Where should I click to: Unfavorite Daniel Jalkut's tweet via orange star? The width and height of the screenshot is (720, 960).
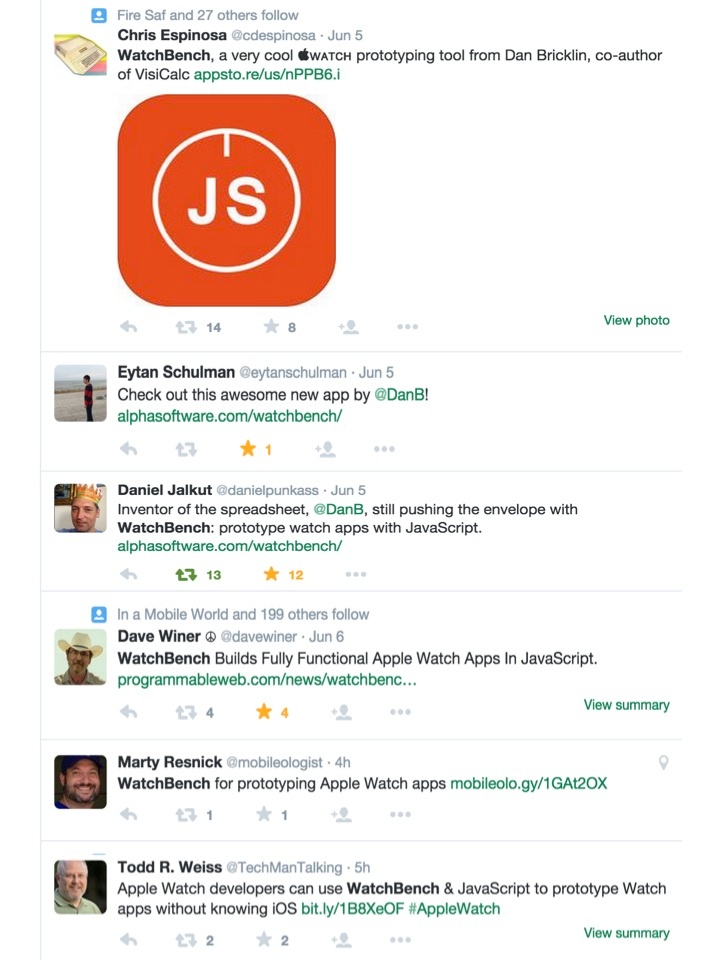tap(271, 574)
